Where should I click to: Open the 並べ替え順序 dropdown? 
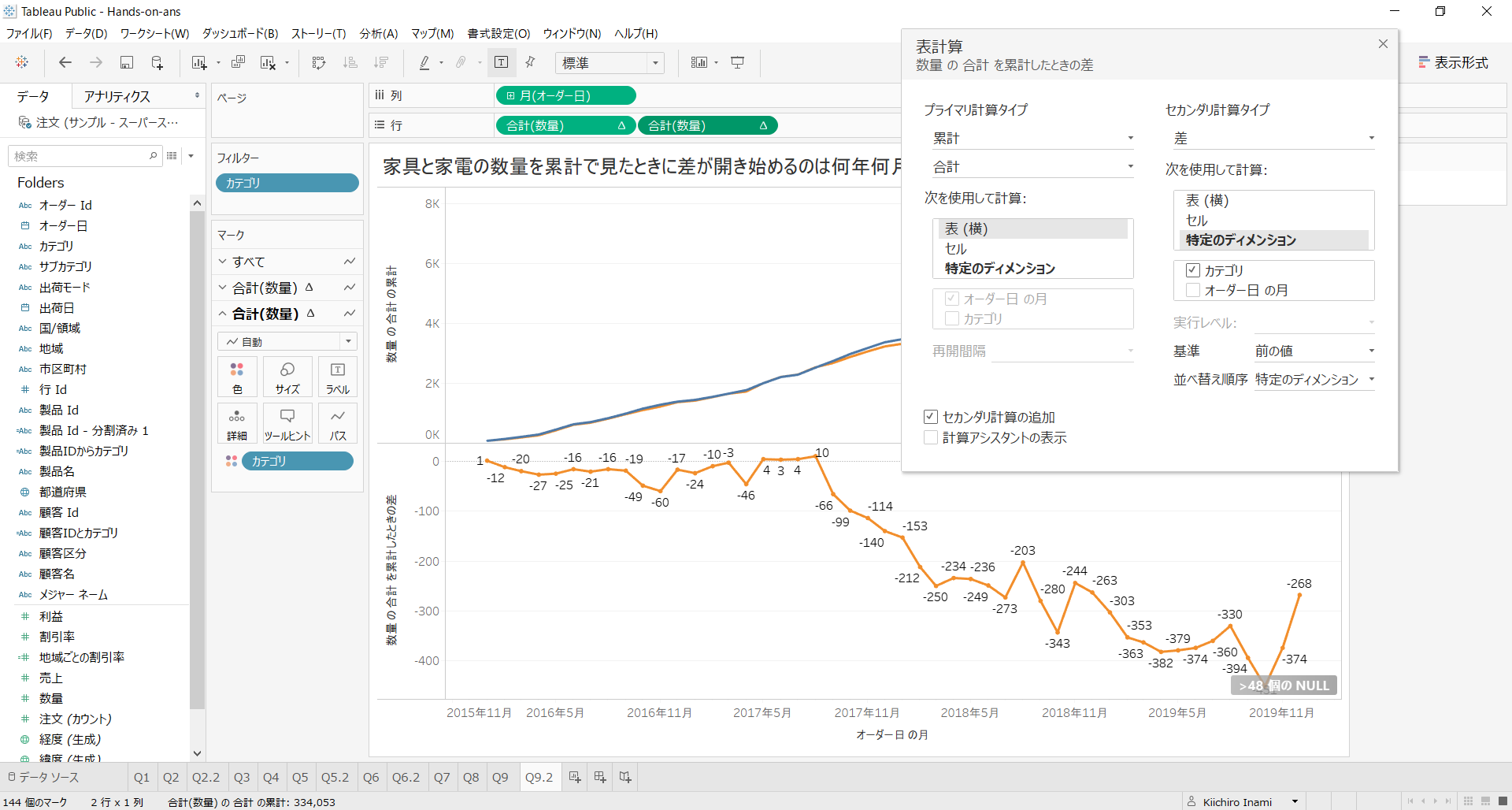click(1314, 379)
